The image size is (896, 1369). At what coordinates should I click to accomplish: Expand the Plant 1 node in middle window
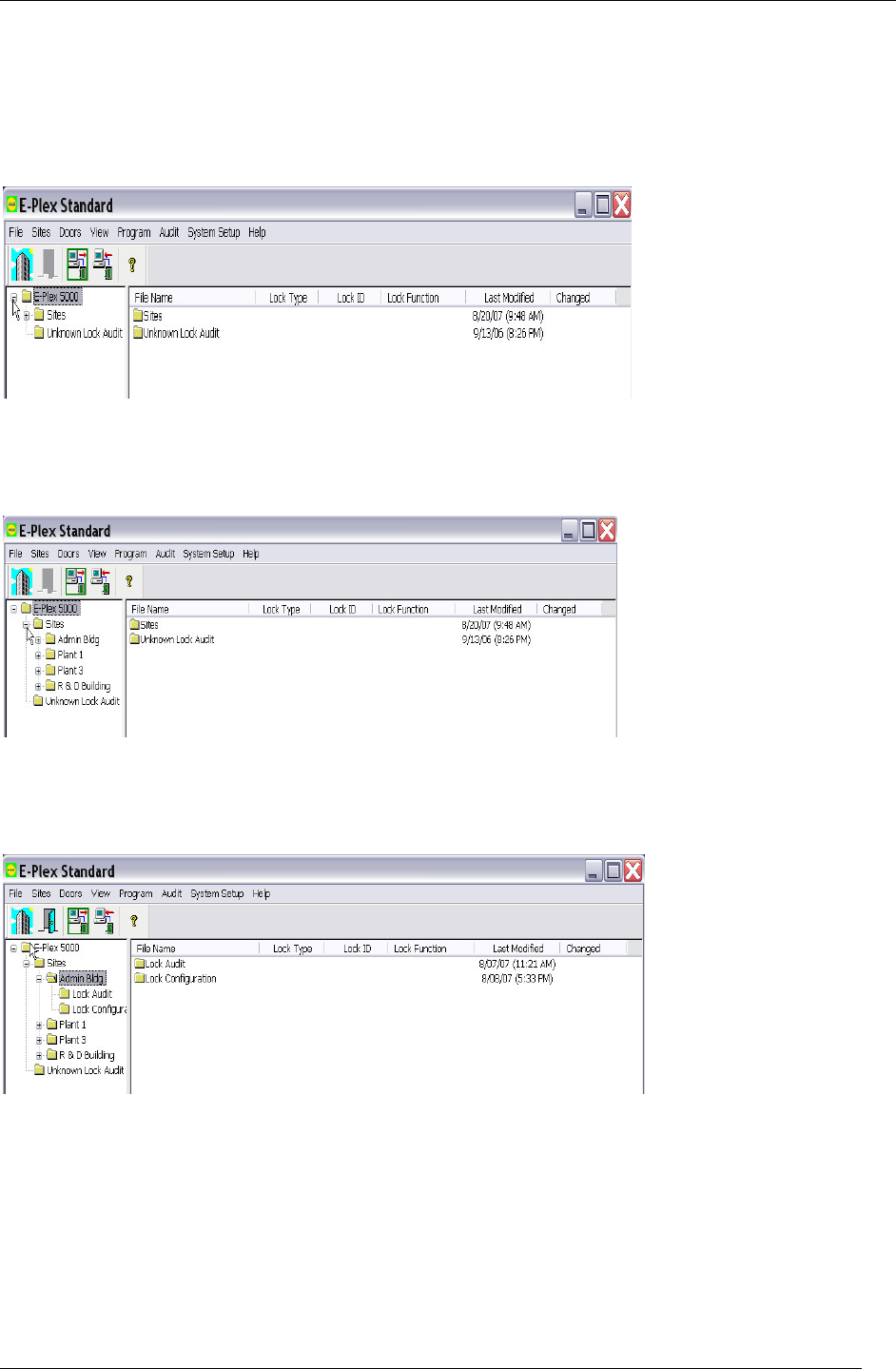38,655
